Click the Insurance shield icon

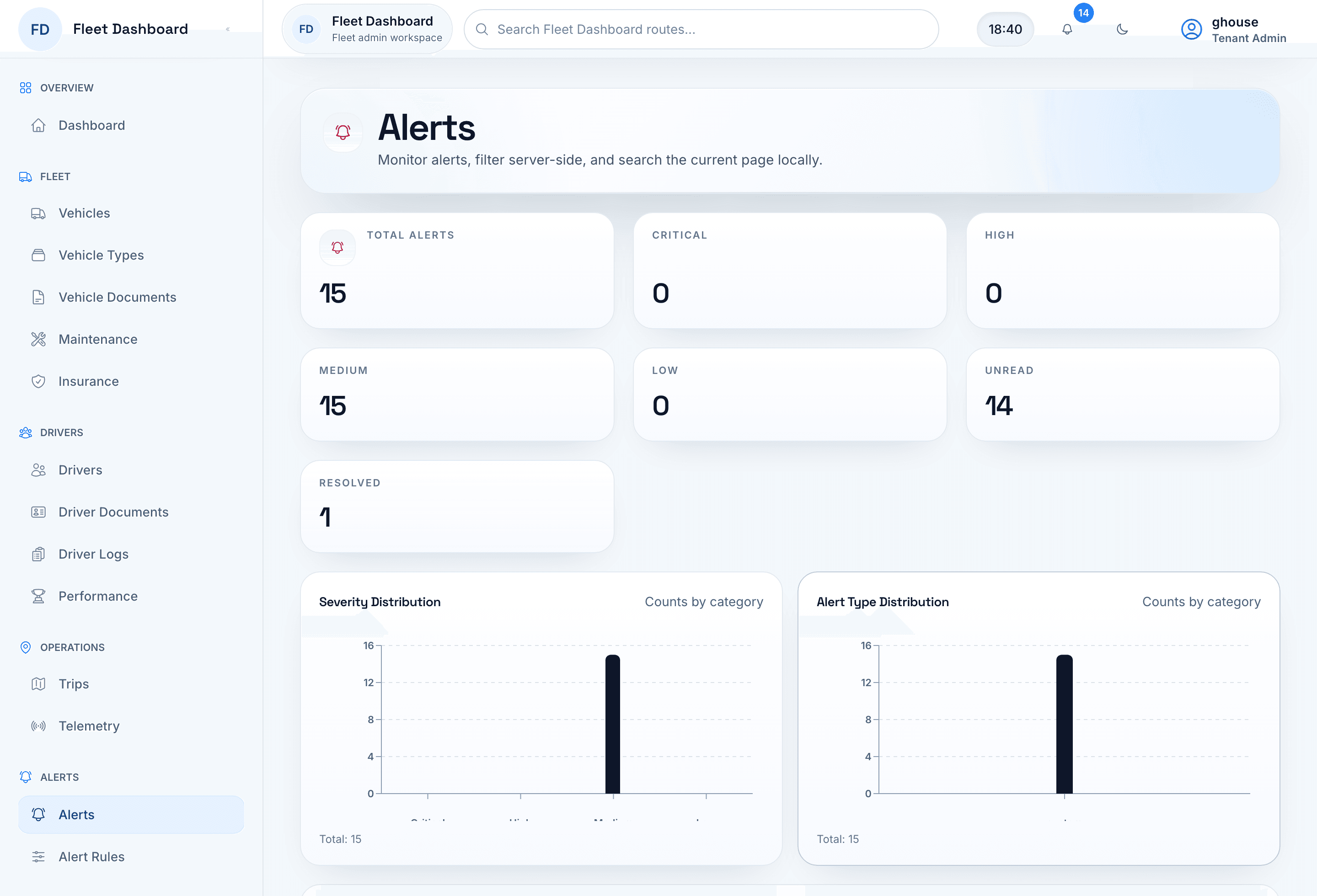point(38,381)
